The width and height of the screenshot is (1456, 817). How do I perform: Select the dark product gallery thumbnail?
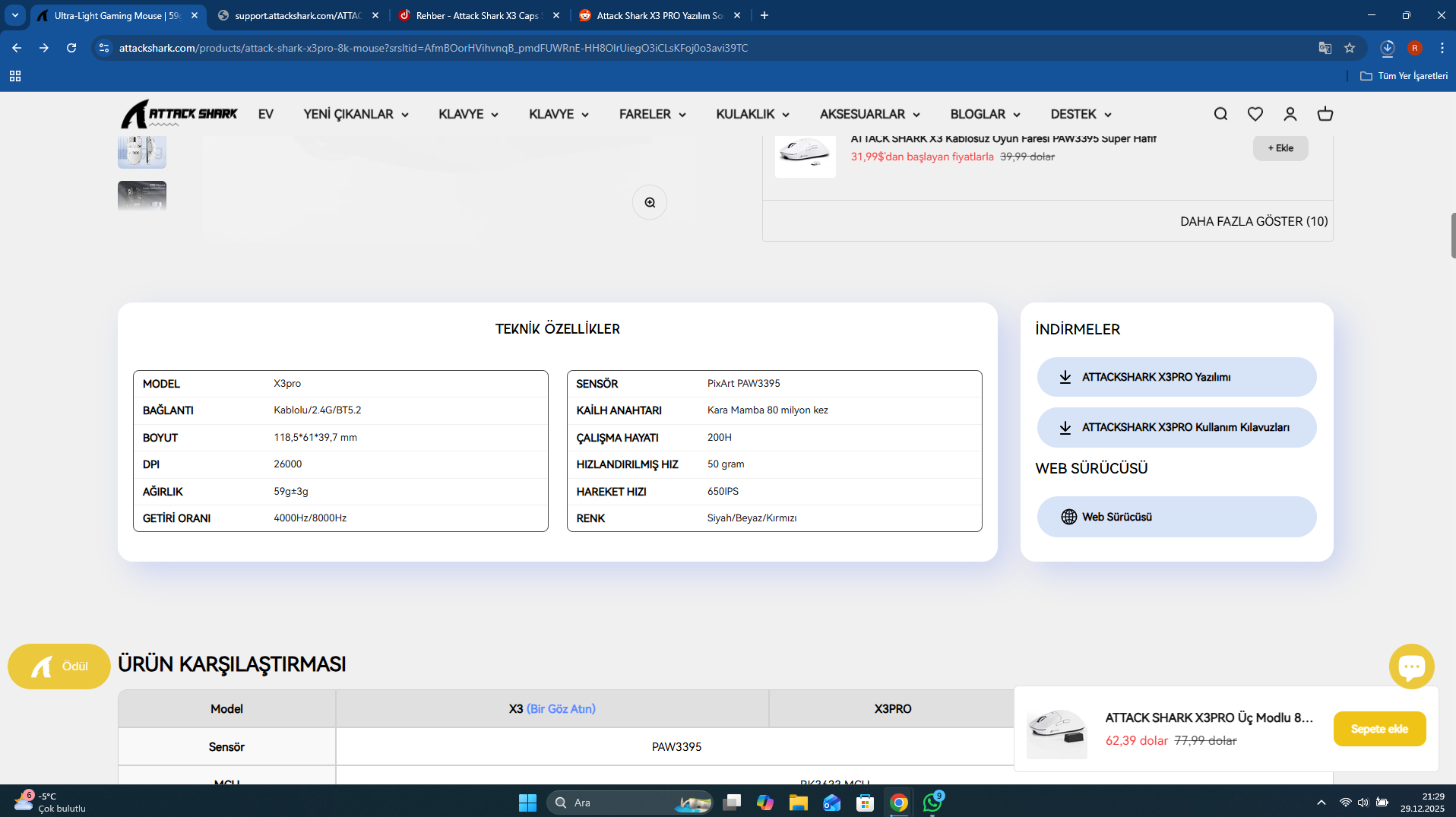142,195
